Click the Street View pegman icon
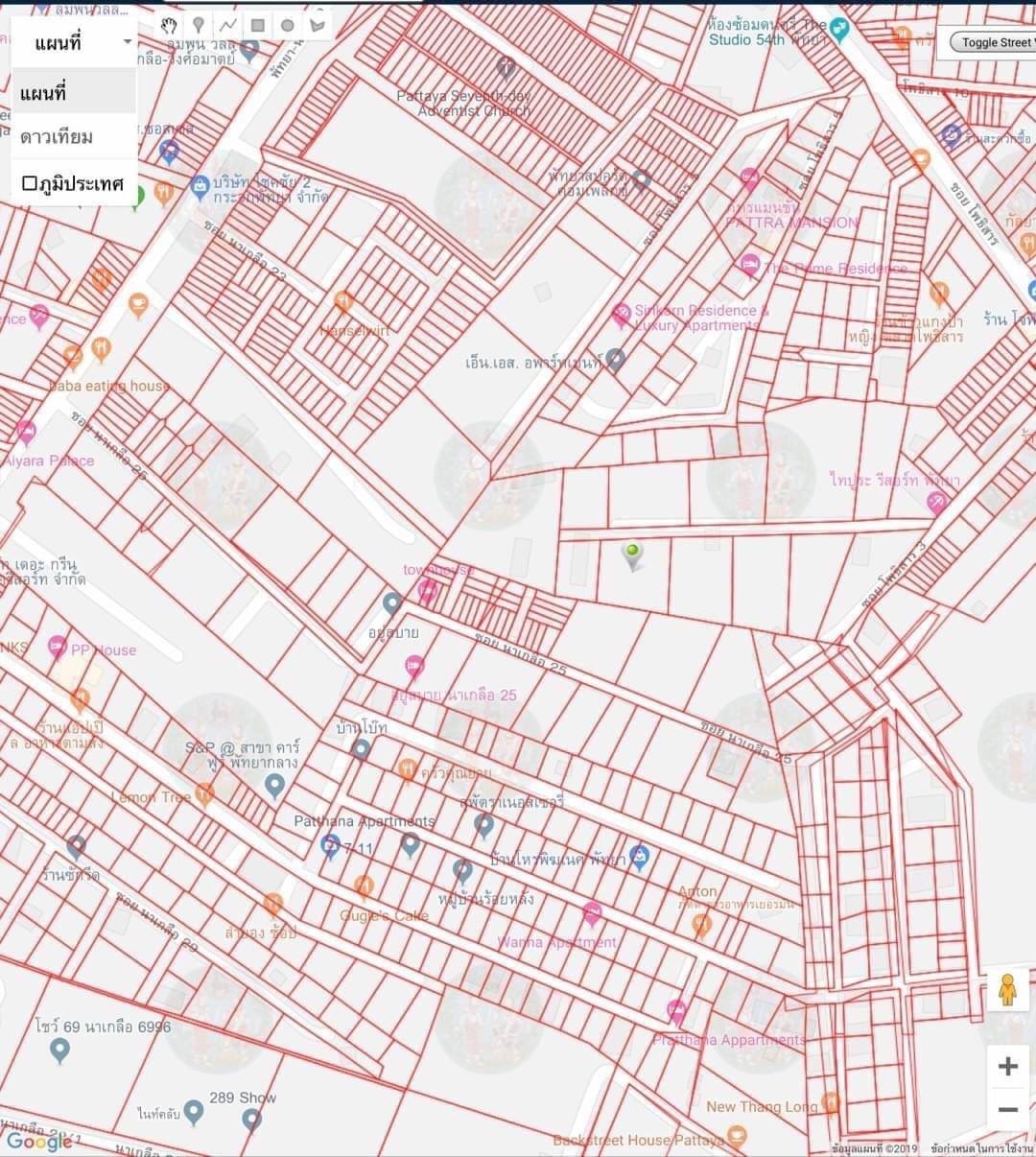Screen dimensions: 1036x1157 coord(1007,989)
